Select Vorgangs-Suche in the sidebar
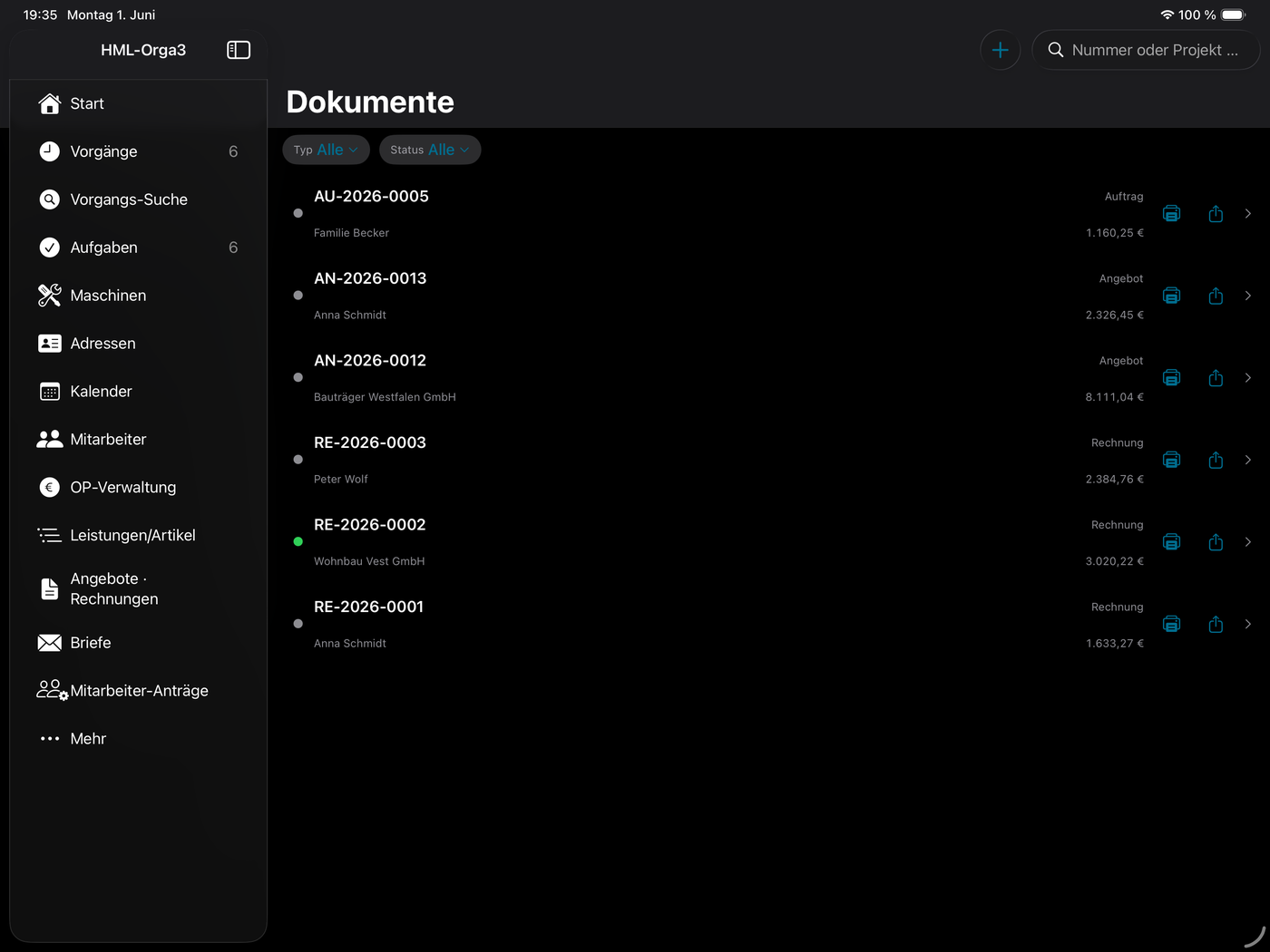This screenshot has width=1270, height=952. tap(139, 199)
